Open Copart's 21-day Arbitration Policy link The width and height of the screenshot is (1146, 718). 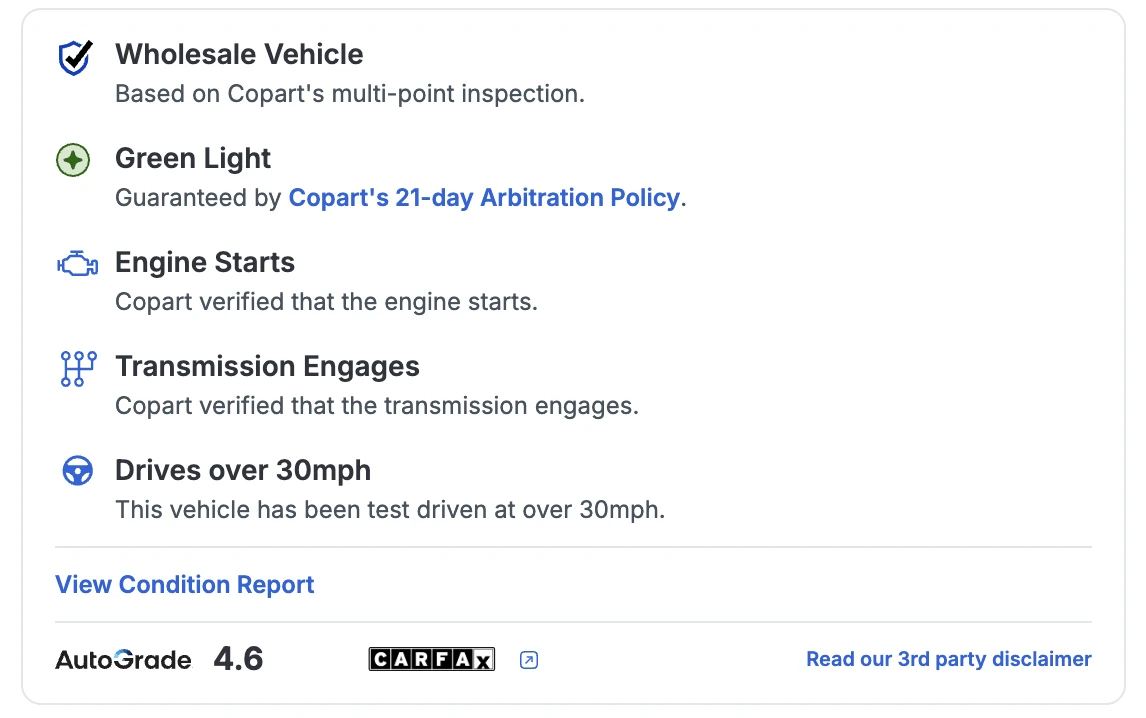(484, 198)
